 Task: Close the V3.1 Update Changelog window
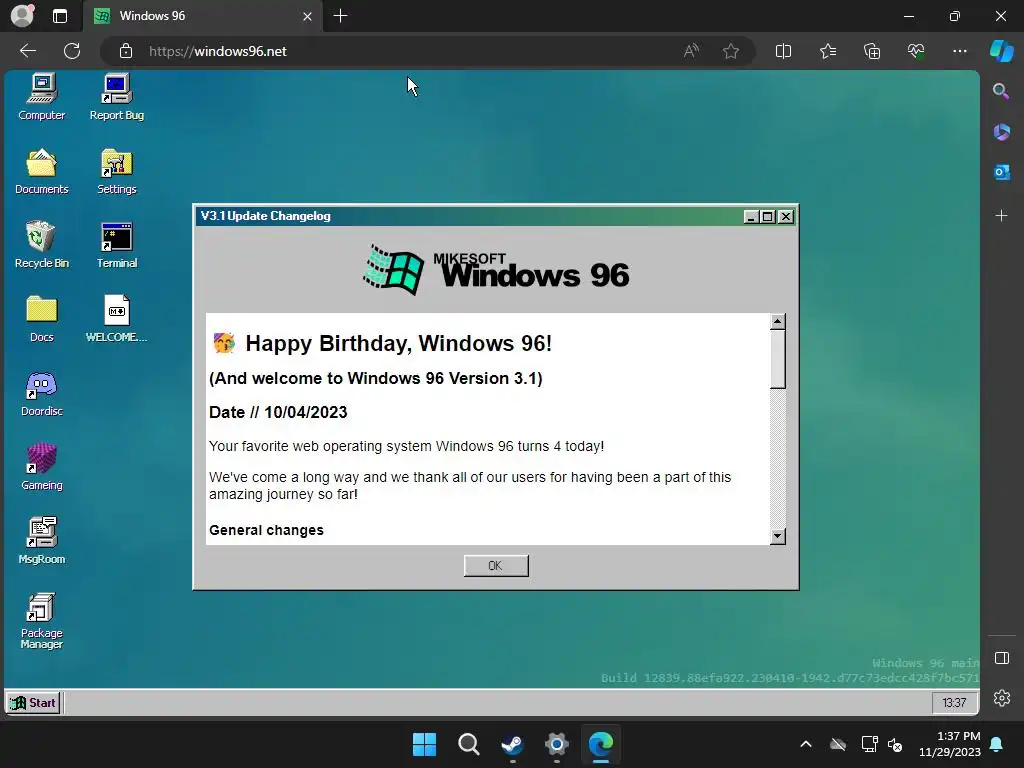point(786,217)
